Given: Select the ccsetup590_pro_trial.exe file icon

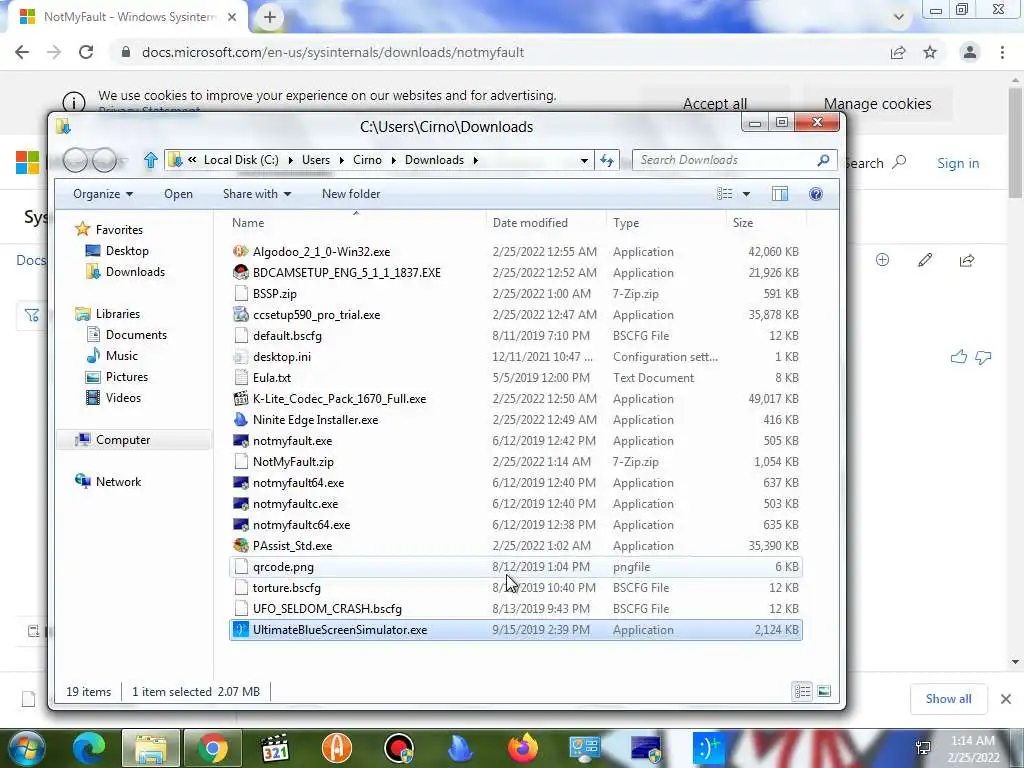Looking at the screenshot, I should (240, 315).
